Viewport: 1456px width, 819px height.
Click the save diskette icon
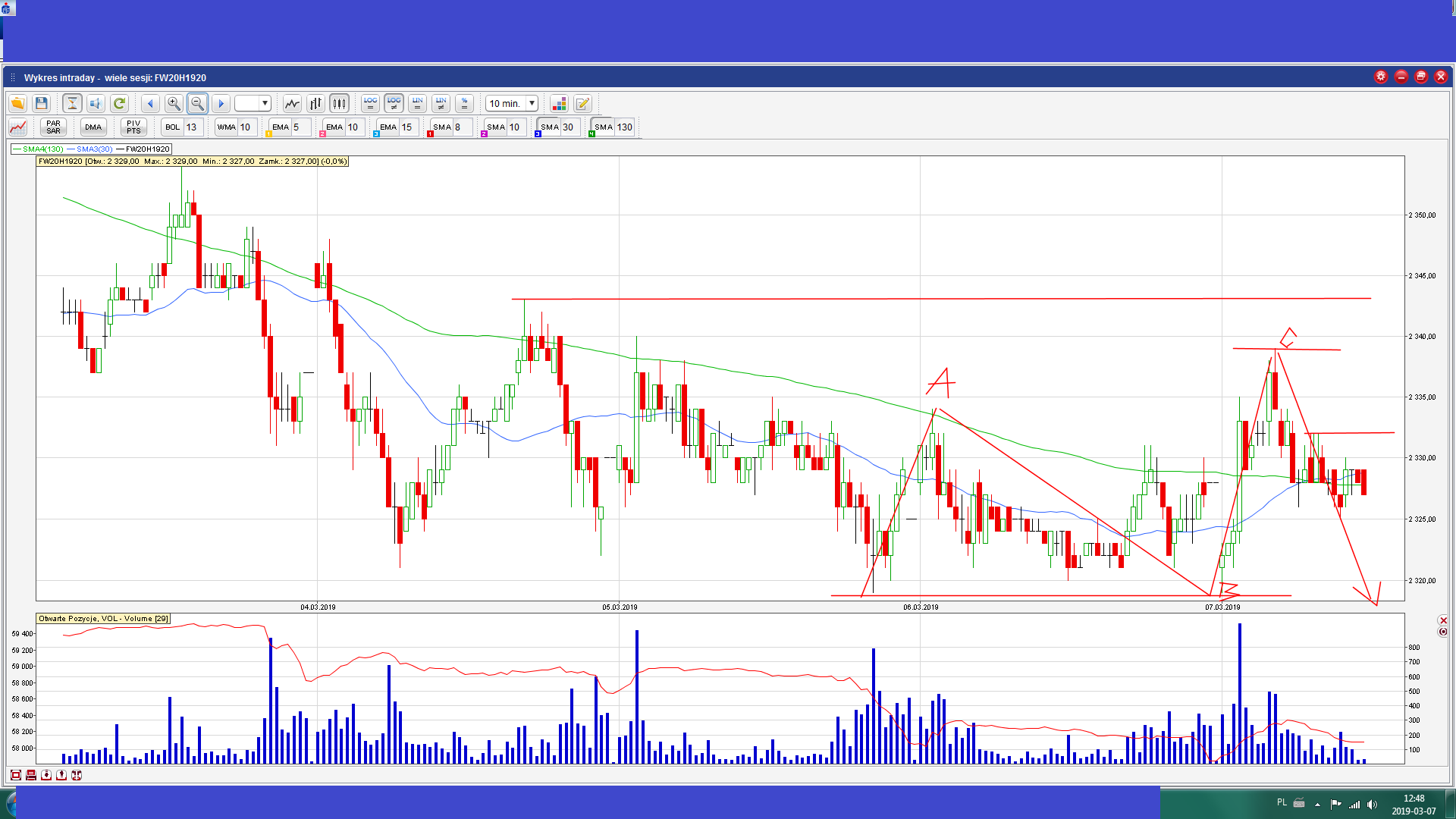pyautogui.click(x=42, y=103)
